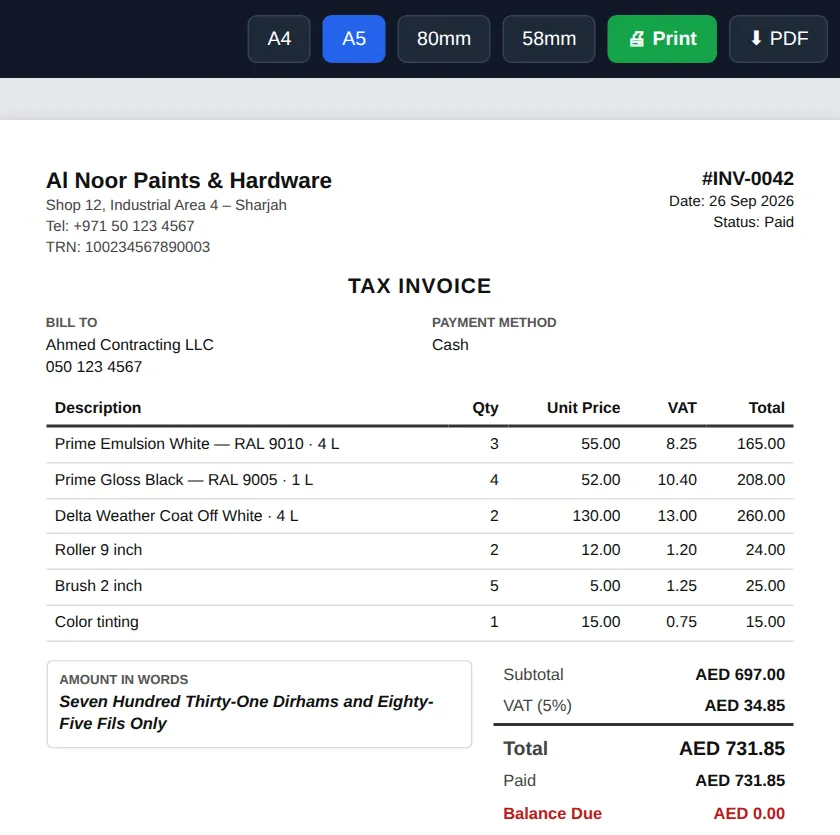Click the 165.00 total cell
840x835 pixels.
(761, 444)
